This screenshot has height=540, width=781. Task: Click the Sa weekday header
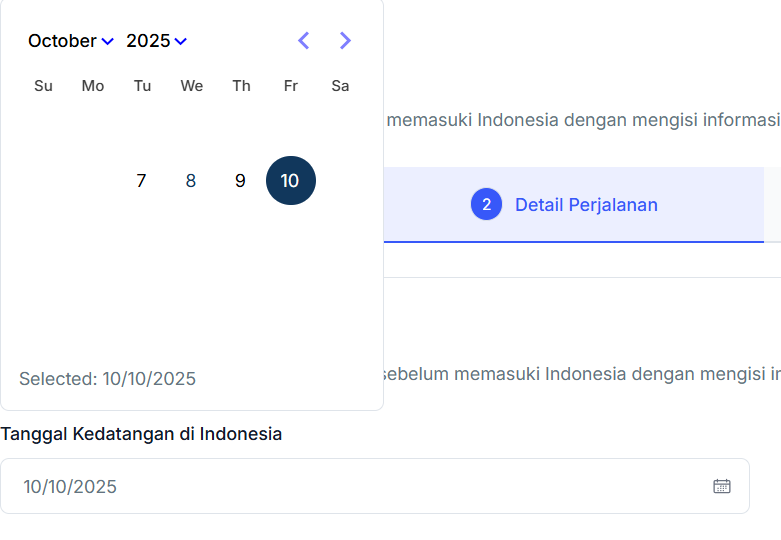340,86
